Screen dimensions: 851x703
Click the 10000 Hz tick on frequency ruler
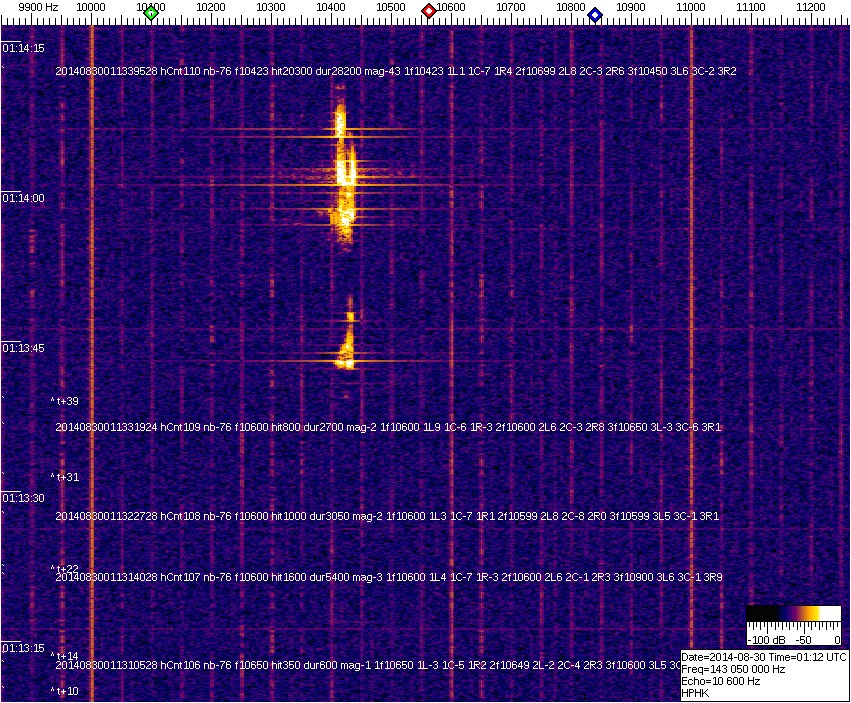click(x=91, y=8)
